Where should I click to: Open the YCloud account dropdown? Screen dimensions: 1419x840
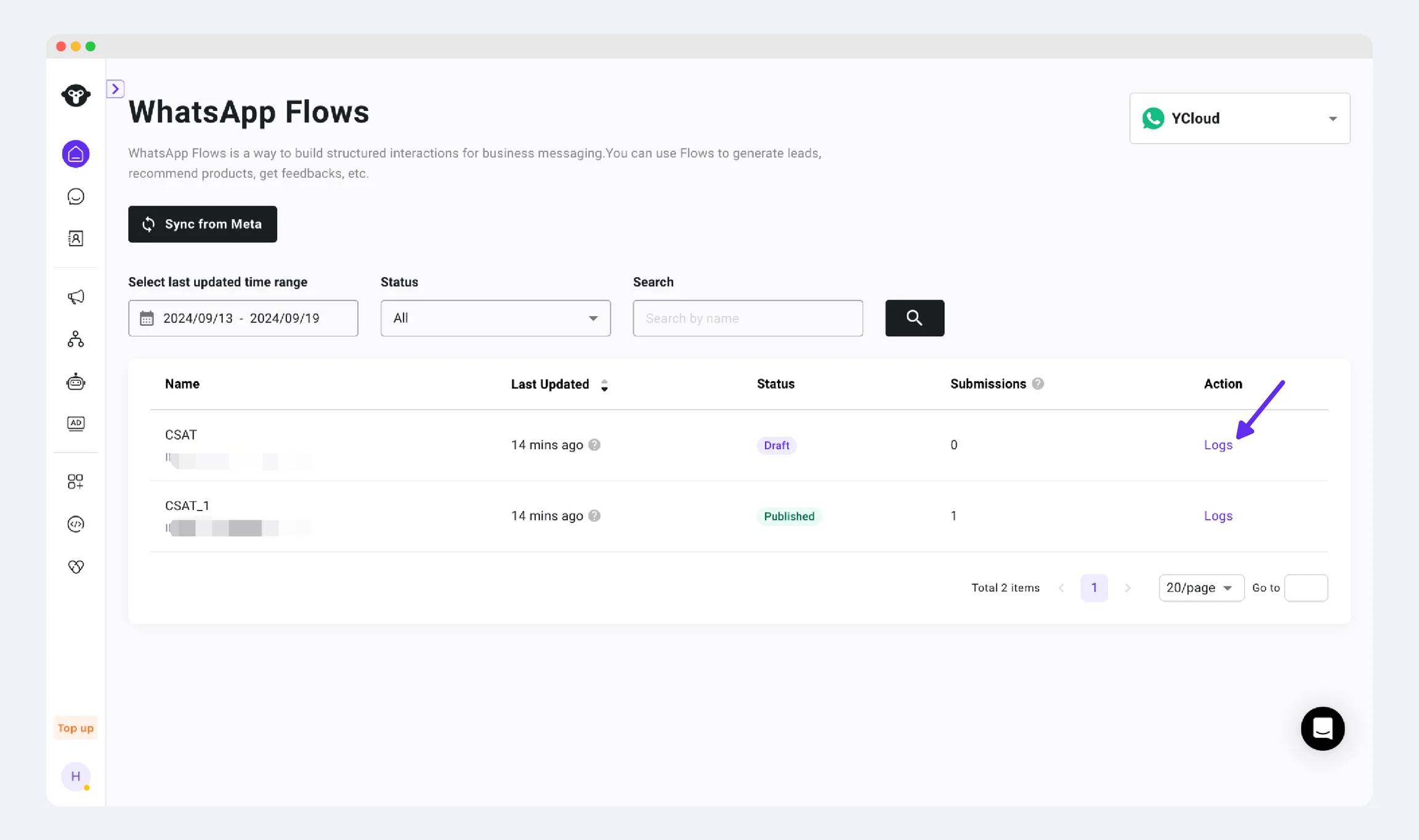pyautogui.click(x=1240, y=118)
